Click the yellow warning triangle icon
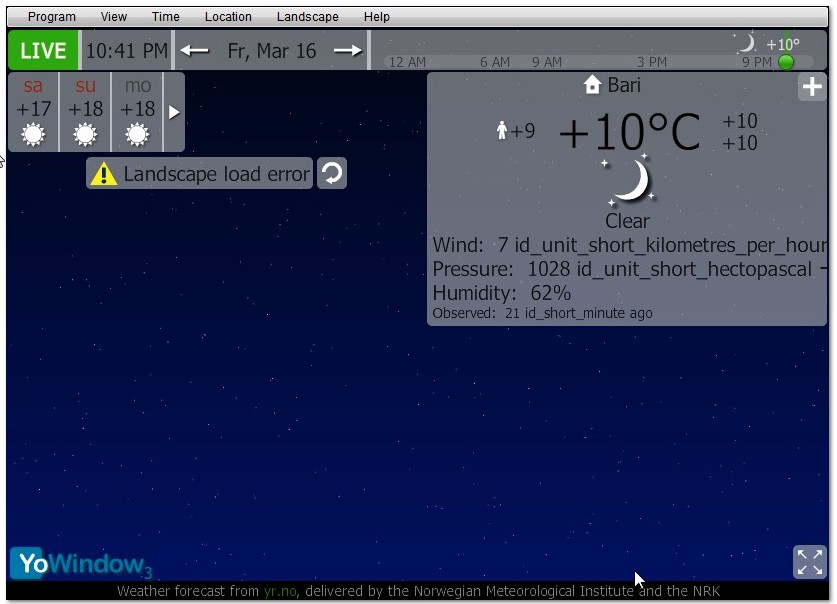The image size is (837, 604). click(x=104, y=174)
